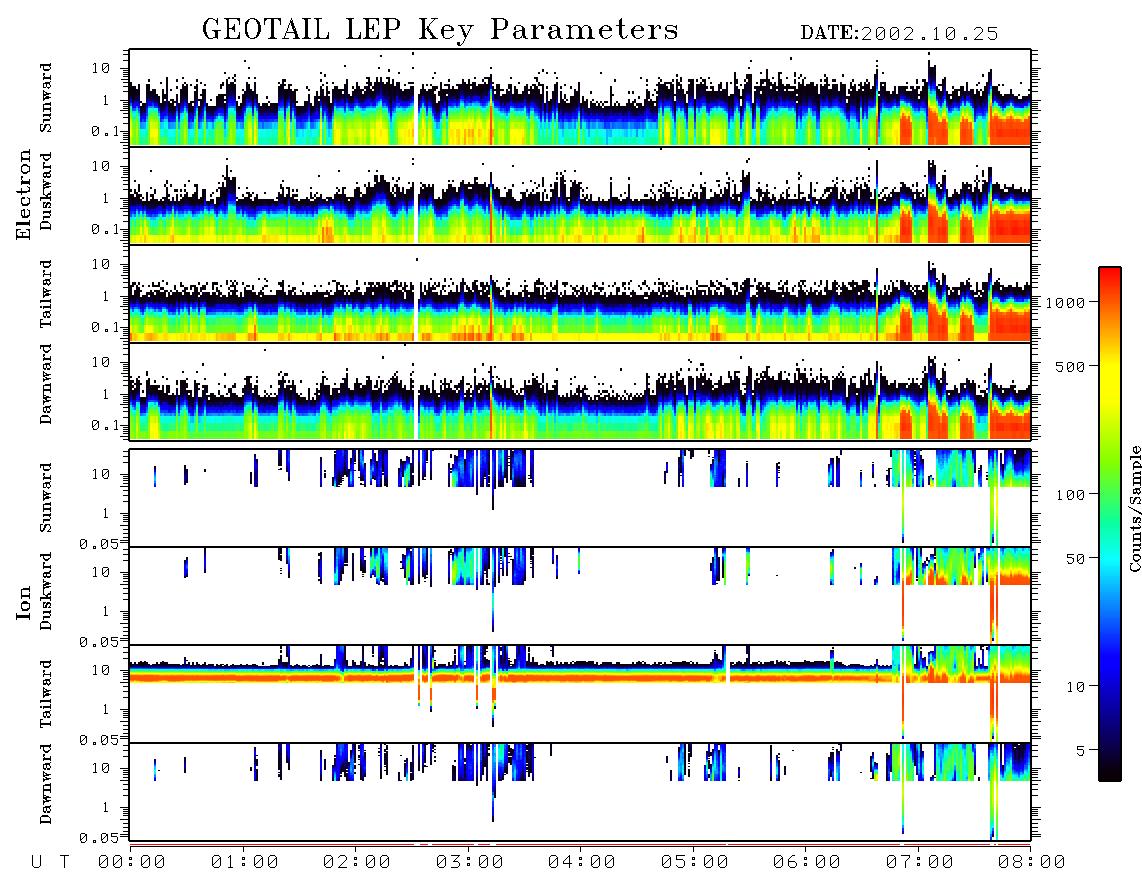Select the Electron "Sunward" panel label
The height and width of the screenshot is (880, 1142).
coord(46,98)
